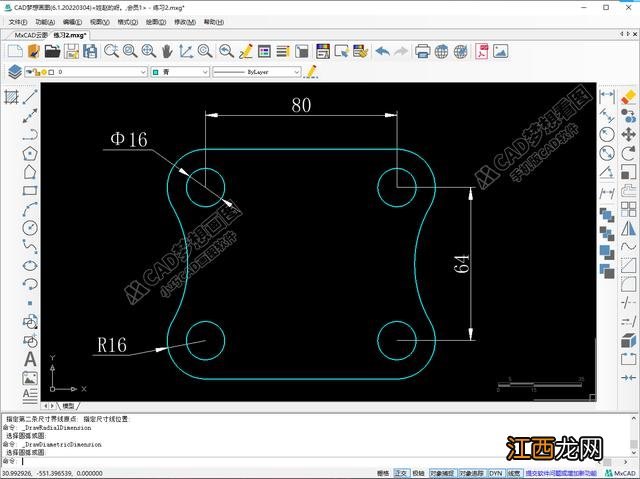The width and height of the screenshot is (640, 479).
Task: Switch to the 模型 layout tab
Action: click(x=68, y=406)
